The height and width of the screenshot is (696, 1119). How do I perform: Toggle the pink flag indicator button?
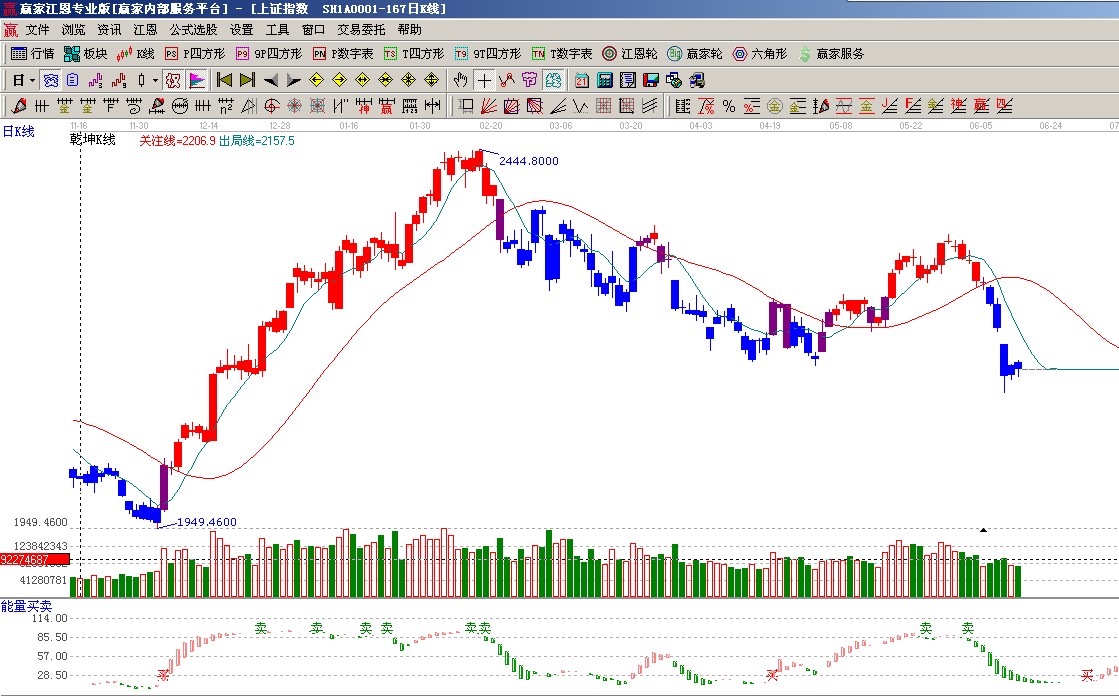tap(197, 80)
